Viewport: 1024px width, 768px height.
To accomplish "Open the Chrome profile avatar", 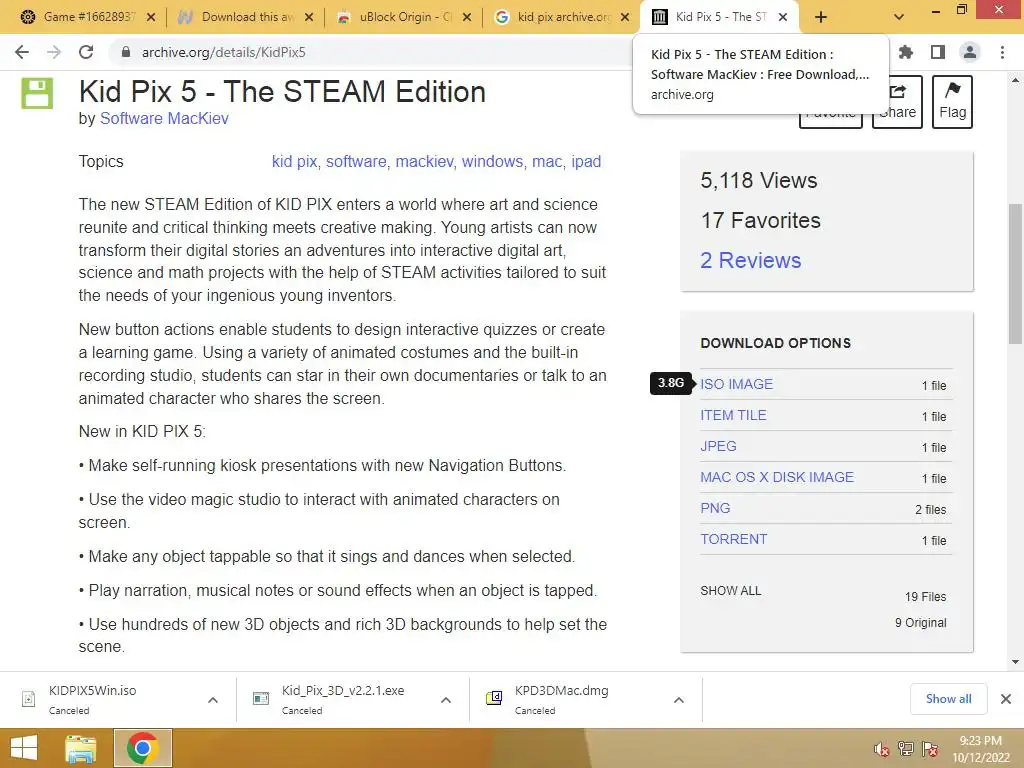I will point(970,52).
